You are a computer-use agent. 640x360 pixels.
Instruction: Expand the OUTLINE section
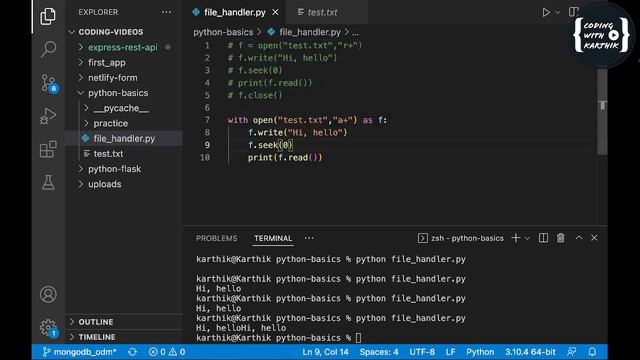point(96,322)
